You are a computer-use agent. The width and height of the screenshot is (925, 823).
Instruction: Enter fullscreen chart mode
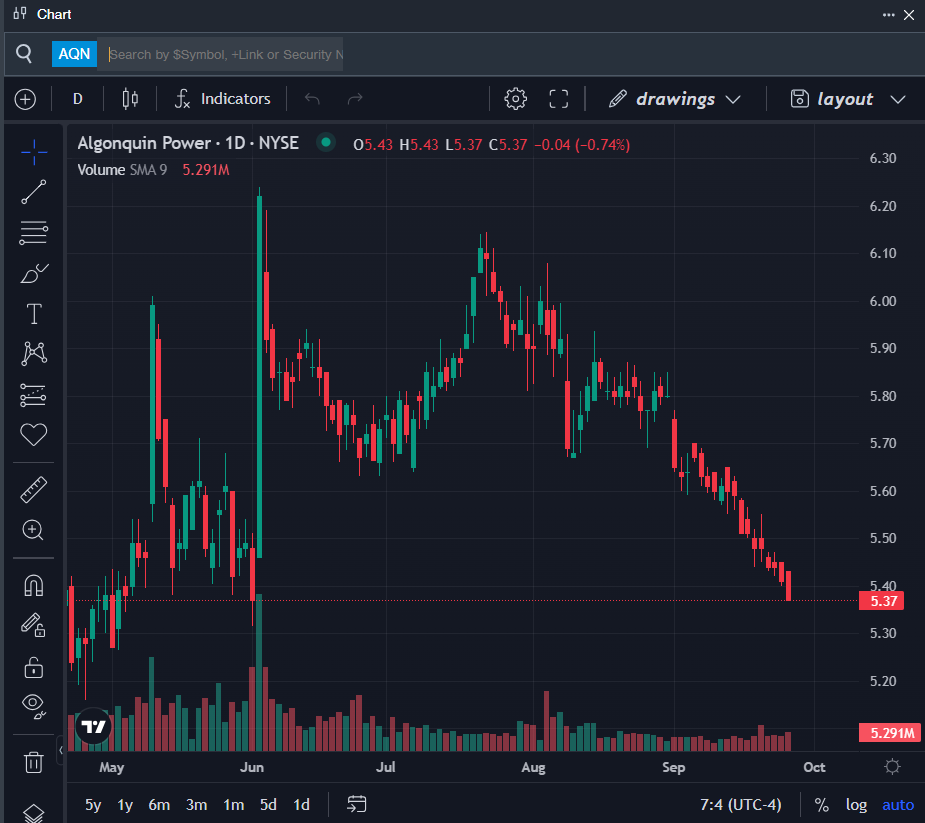(x=559, y=99)
